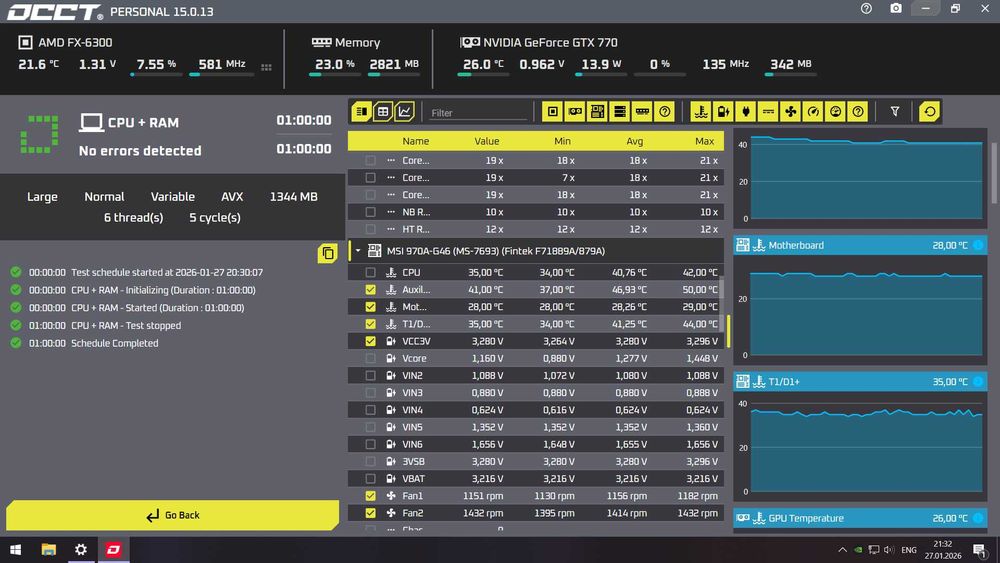This screenshot has width=1000, height=563.
Task: Toggle the unknown hardware filter beside memory icon
Action: 665,112
